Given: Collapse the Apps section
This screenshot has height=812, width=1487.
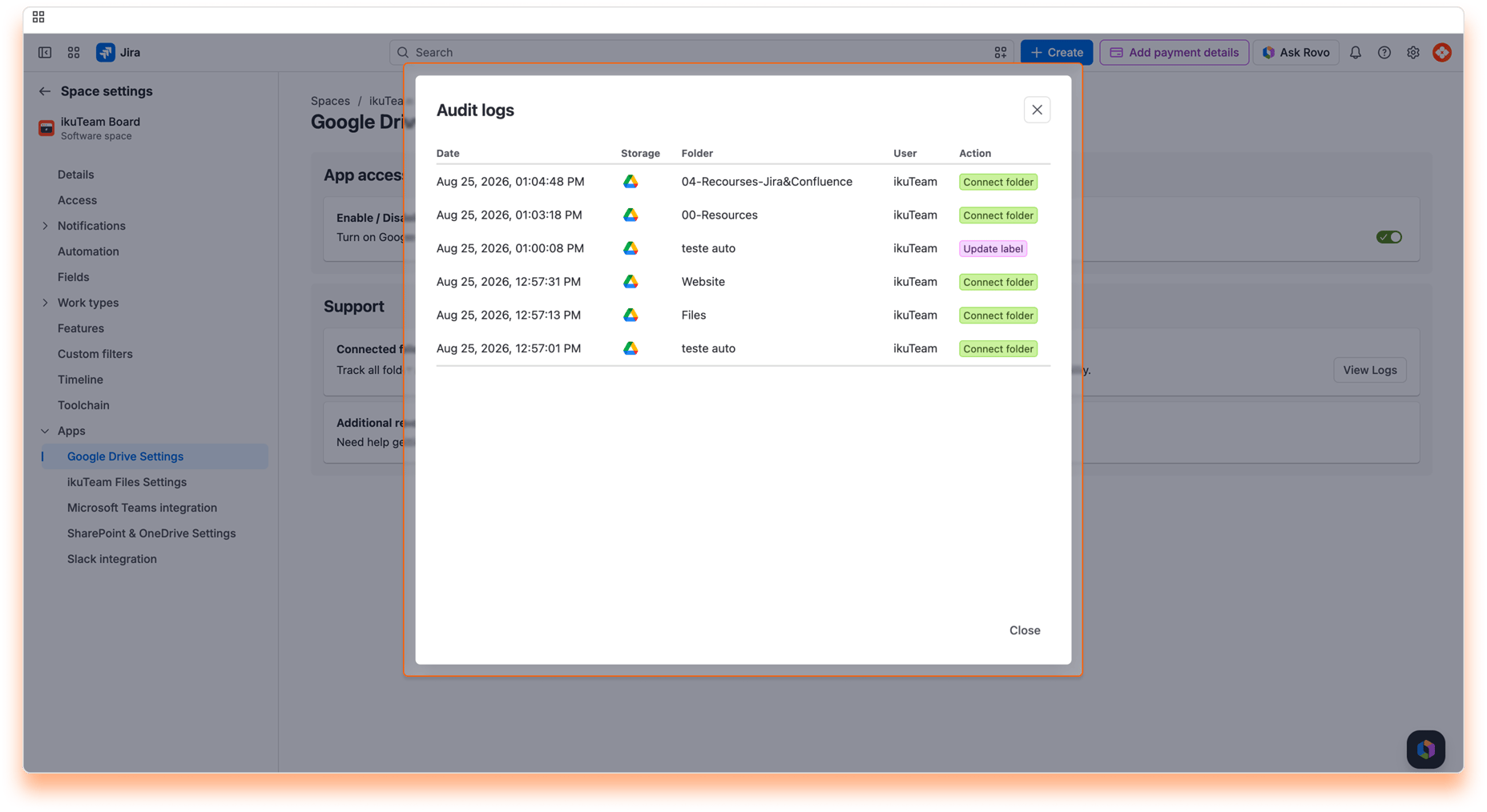Looking at the screenshot, I should [x=45, y=431].
